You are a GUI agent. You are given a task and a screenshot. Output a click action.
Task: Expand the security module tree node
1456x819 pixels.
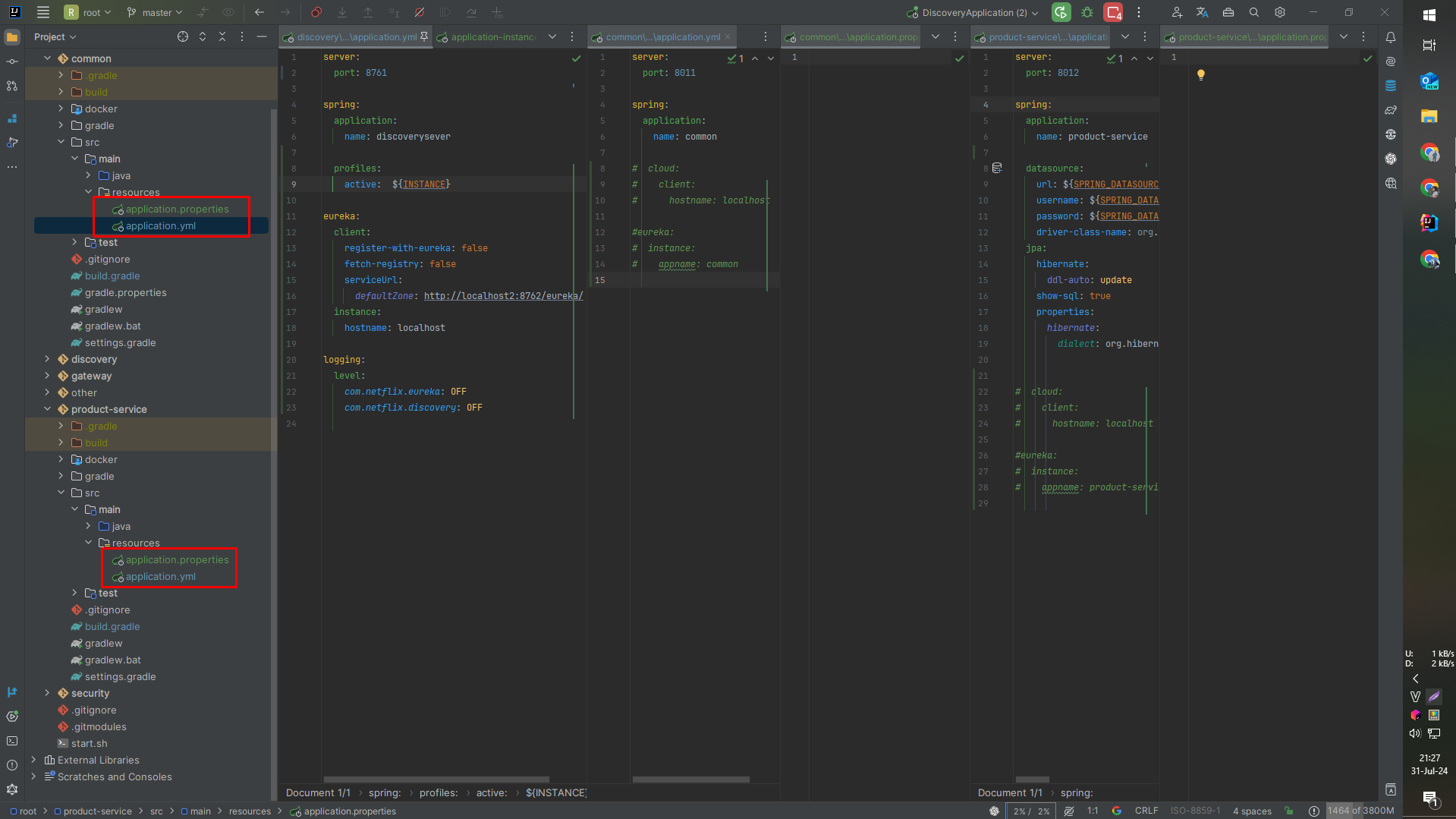click(47, 693)
